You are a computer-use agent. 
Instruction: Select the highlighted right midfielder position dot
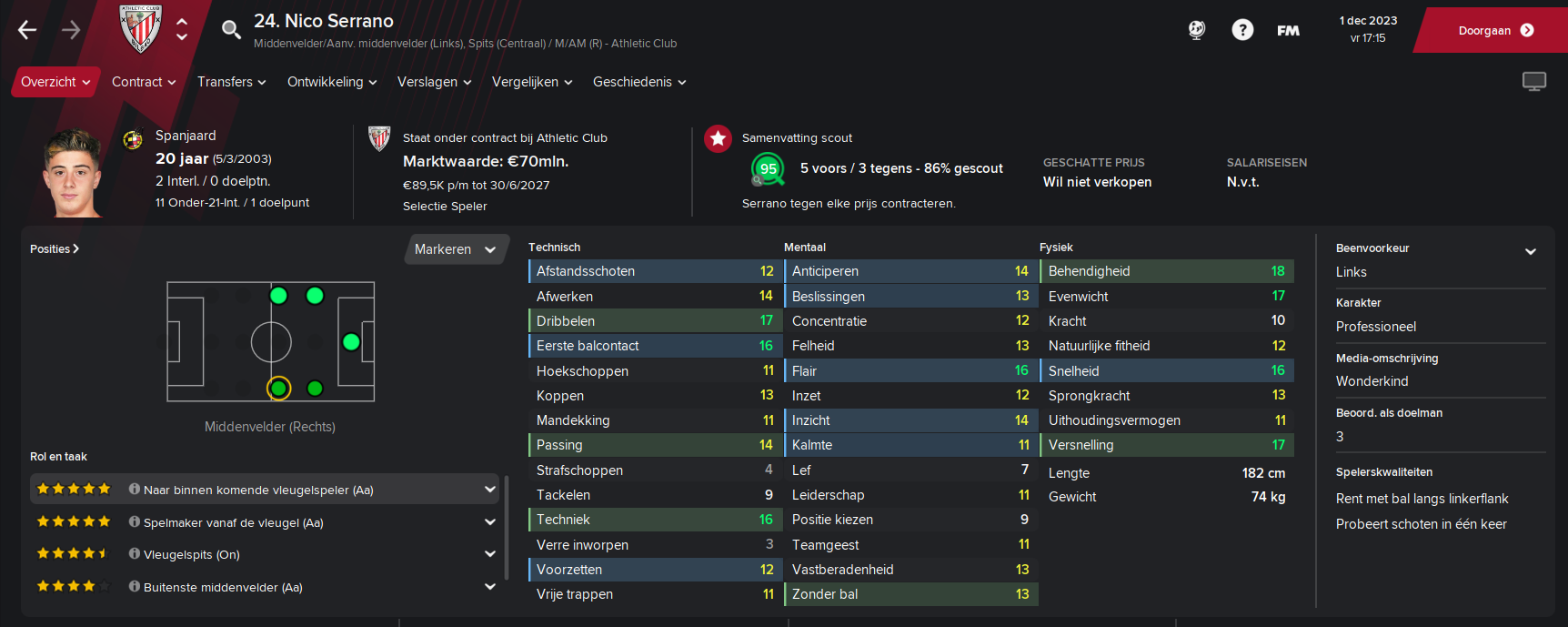point(278,389)
